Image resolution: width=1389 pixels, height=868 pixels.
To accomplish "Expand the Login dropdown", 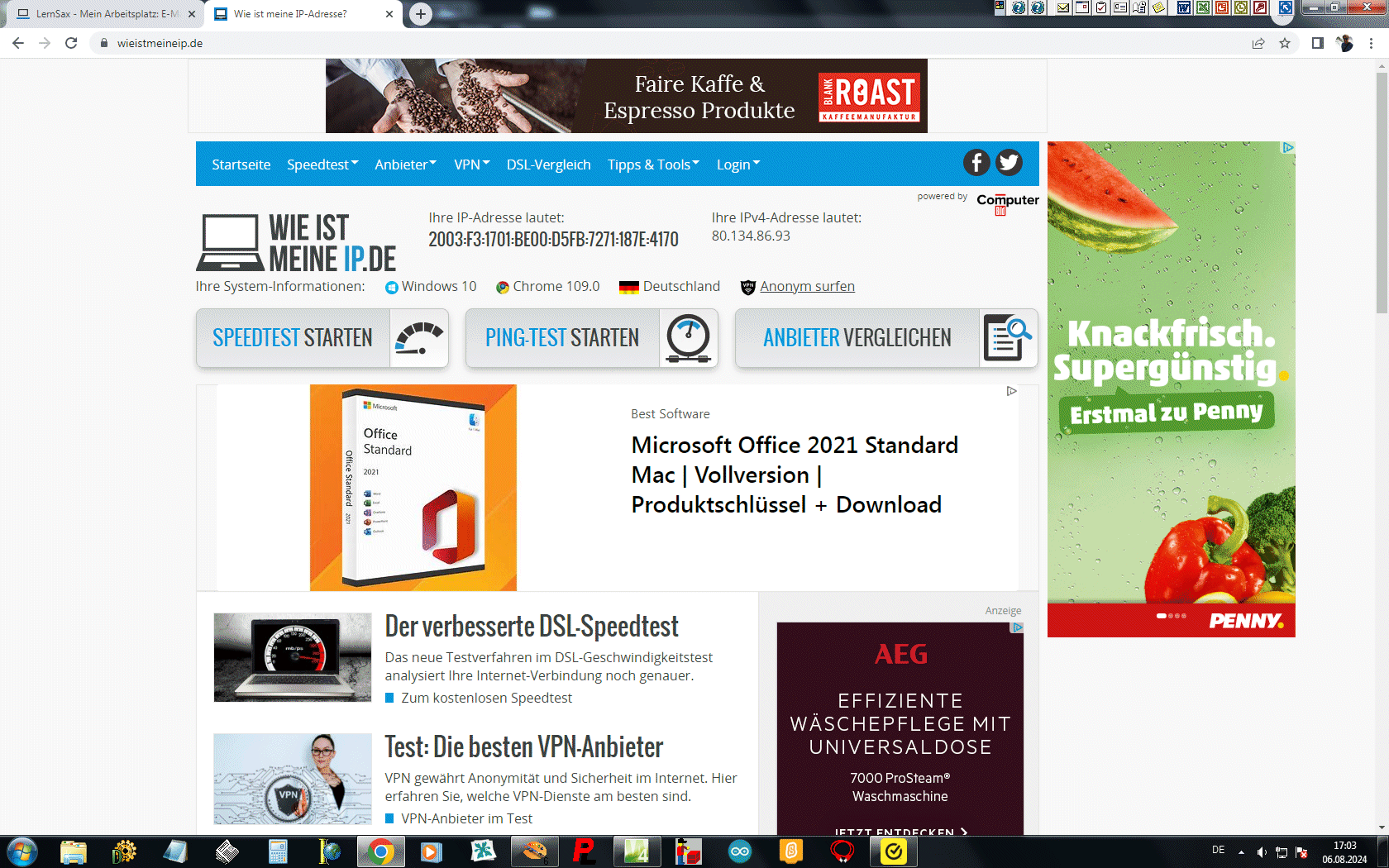I will pos(737,165).
